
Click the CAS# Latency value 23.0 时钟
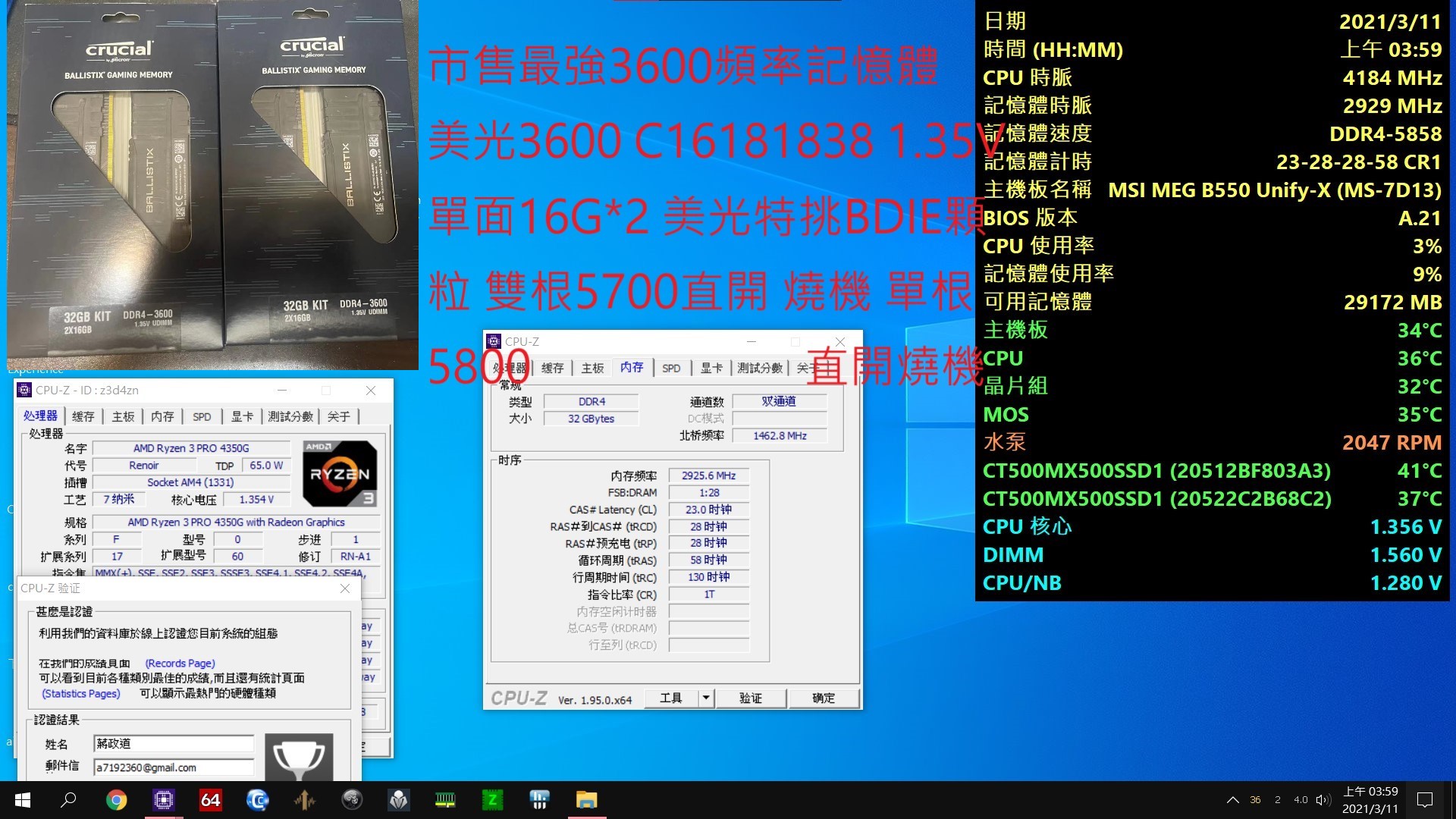click(x=708, y=510)
